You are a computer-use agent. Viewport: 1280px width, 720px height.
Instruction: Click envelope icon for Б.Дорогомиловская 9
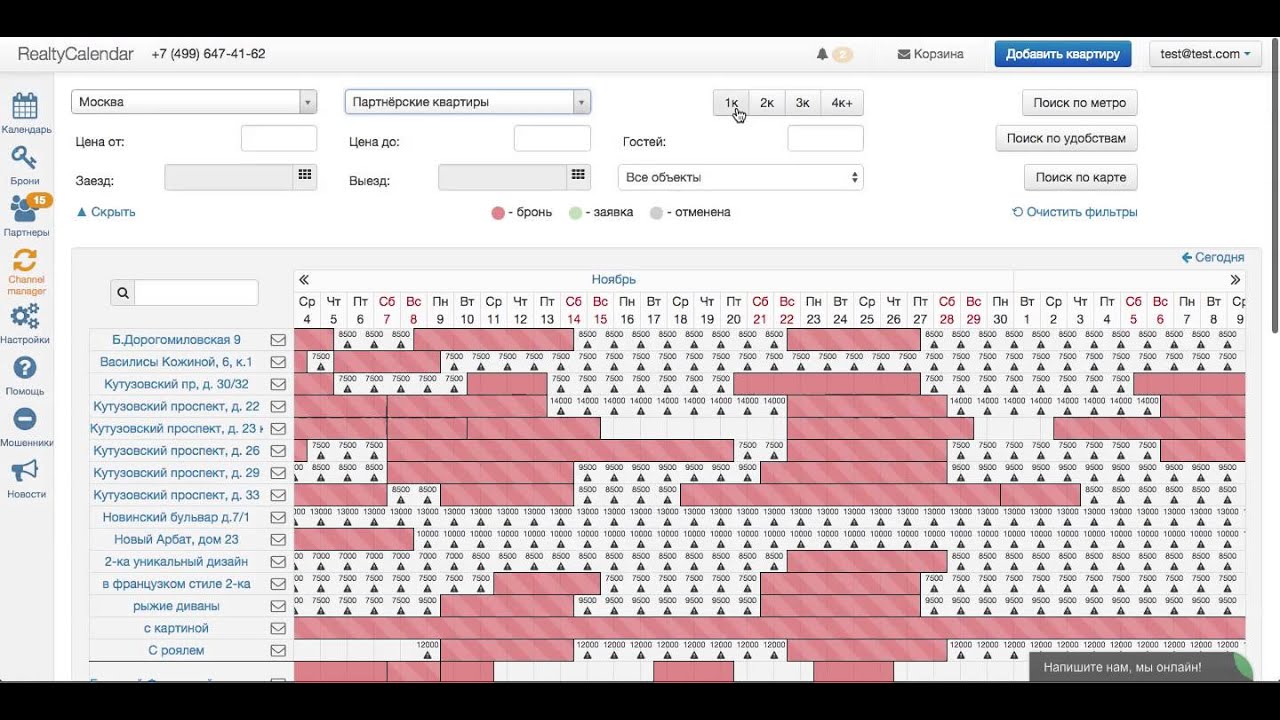click(278, 340)
